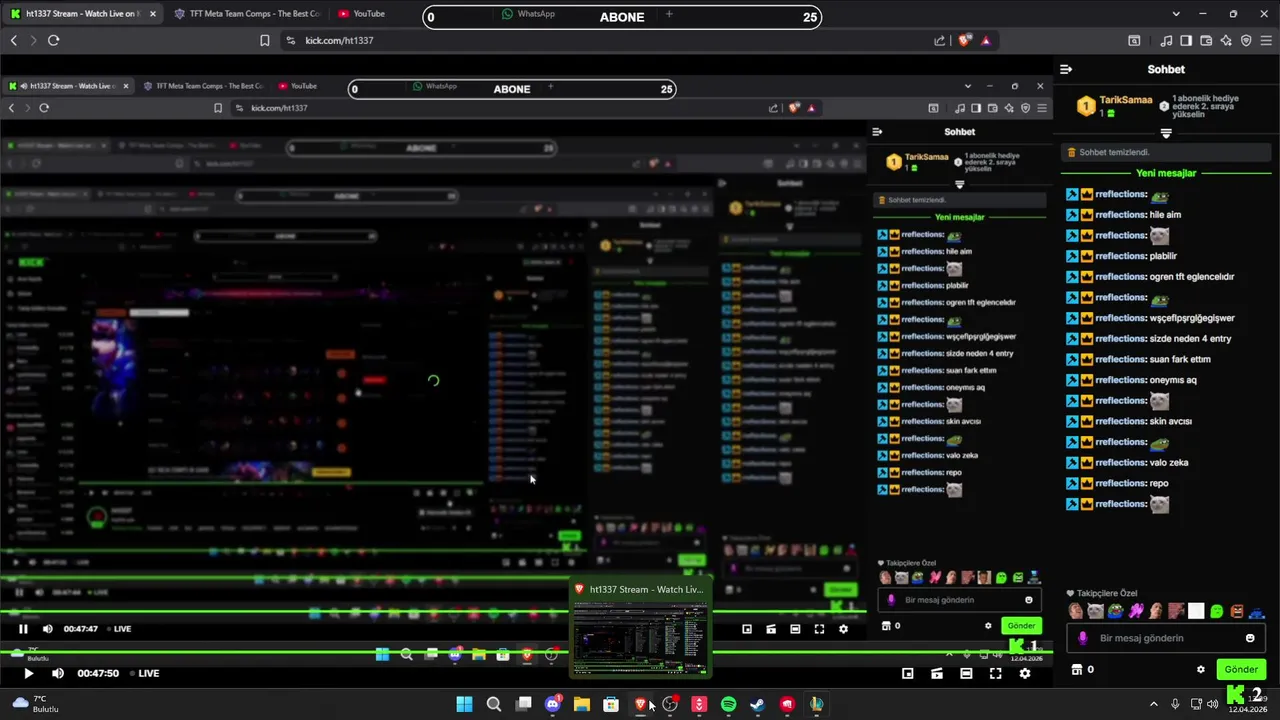
Task: Mute the outermost stream volume
Action: point(58,674)
